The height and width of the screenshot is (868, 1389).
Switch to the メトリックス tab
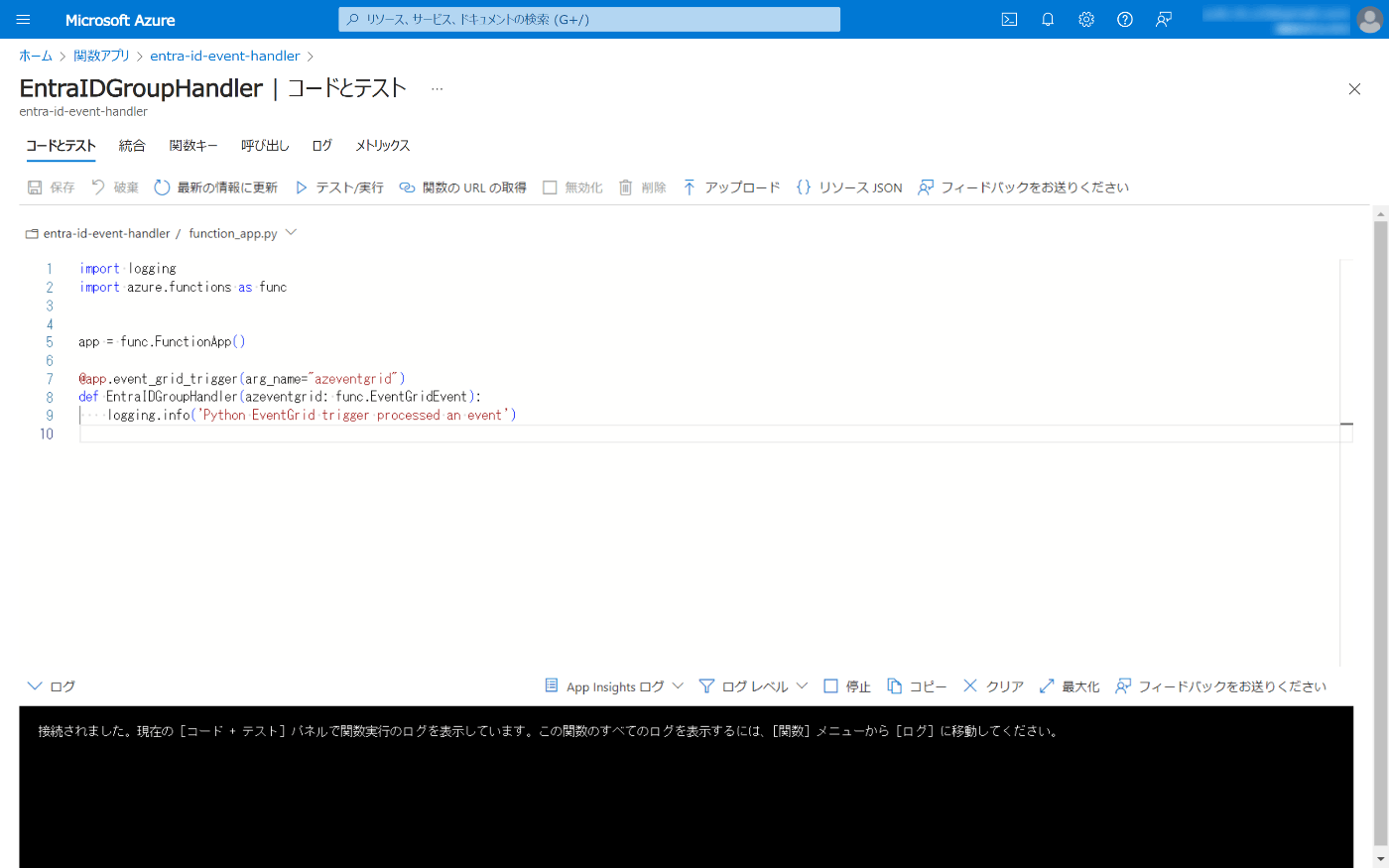tap(383, 146)
